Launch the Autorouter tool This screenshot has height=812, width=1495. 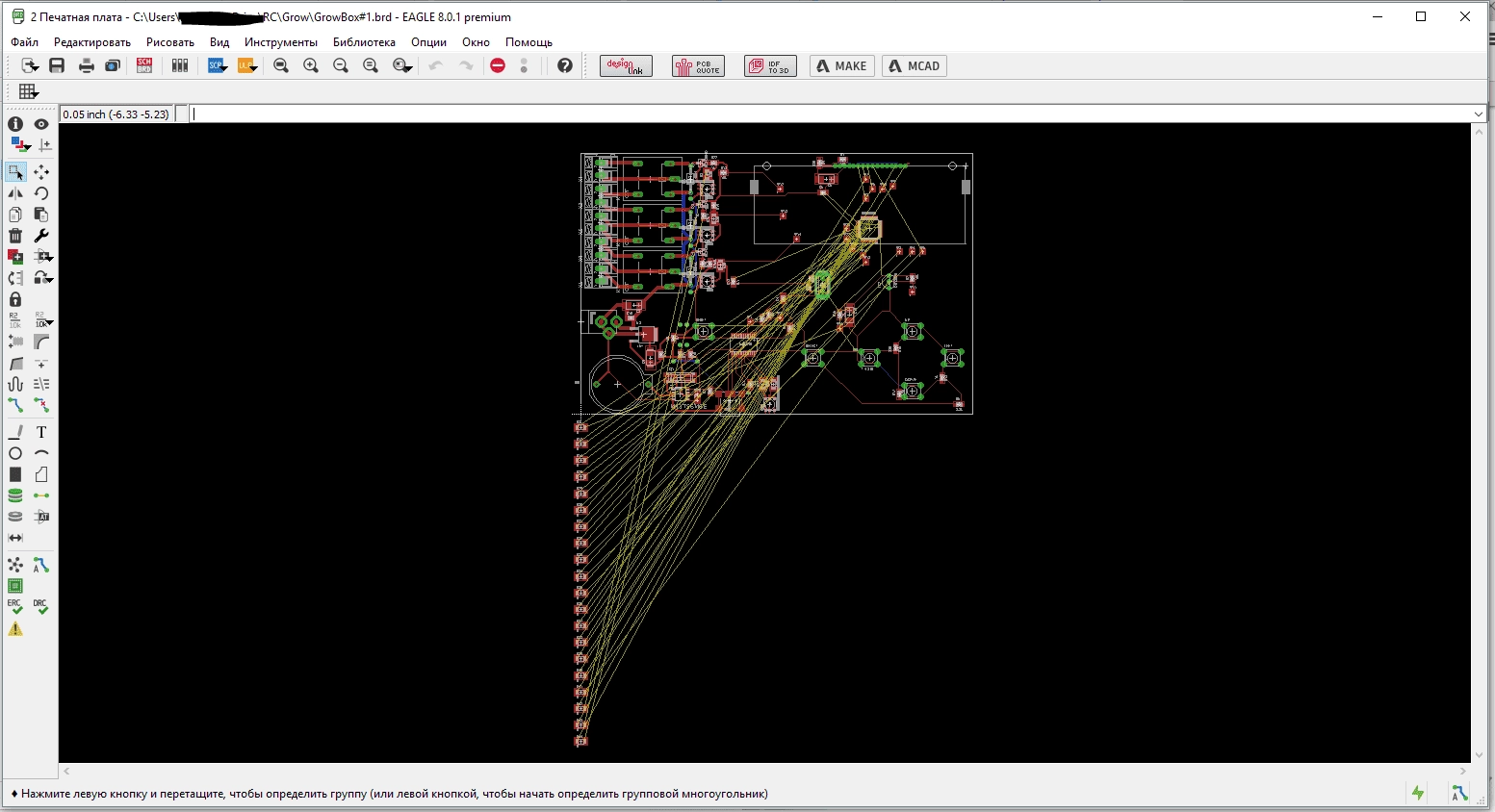(41, 565)
